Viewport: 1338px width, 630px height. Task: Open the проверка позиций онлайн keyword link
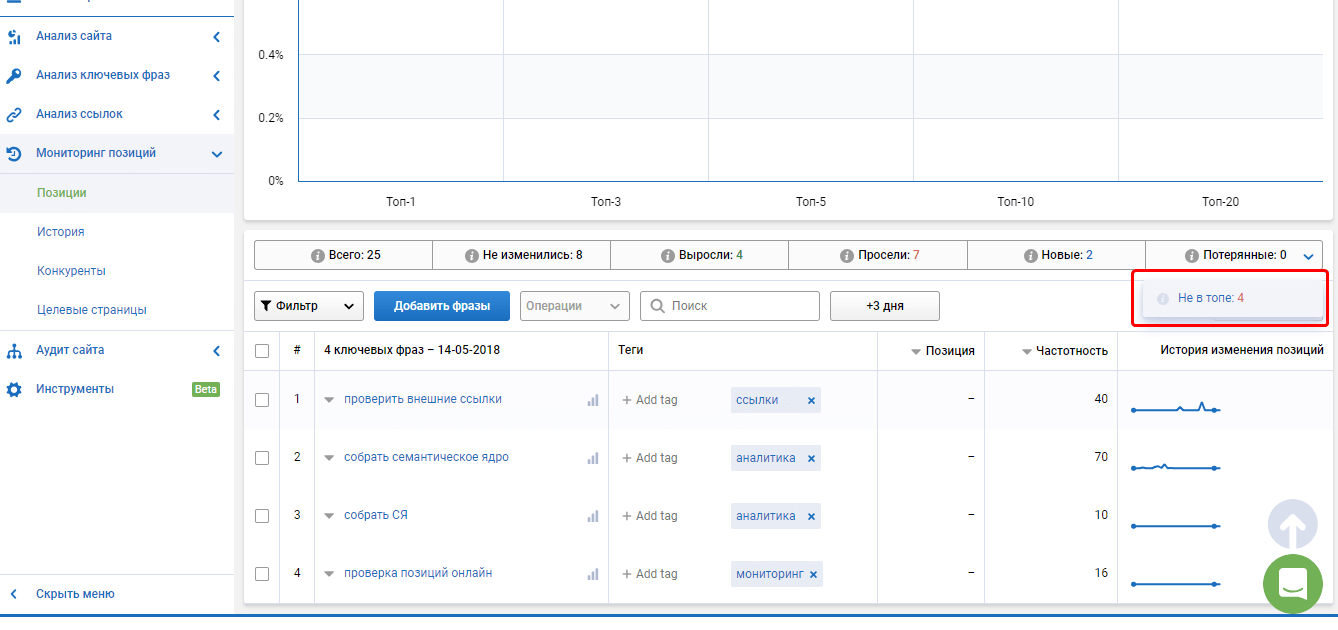click(x=418, y=573)
